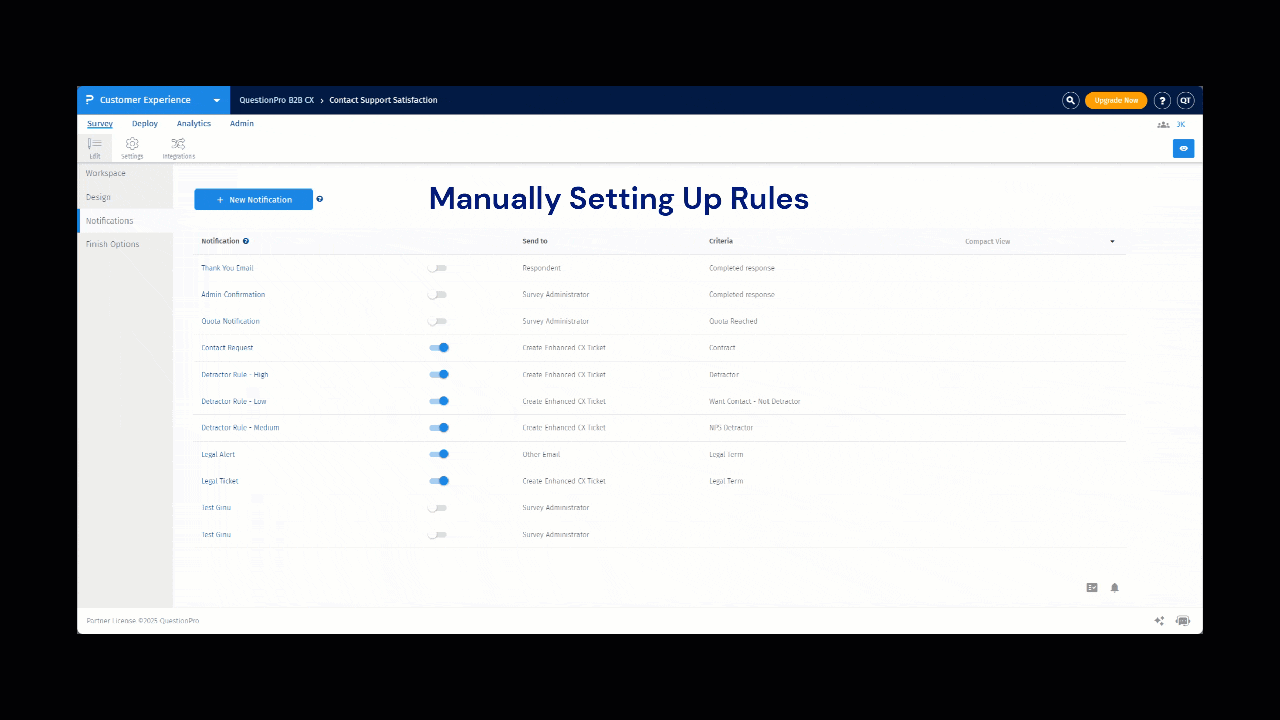
Task: Open the Customer Experience product dropdown
Action: [153, 100]
